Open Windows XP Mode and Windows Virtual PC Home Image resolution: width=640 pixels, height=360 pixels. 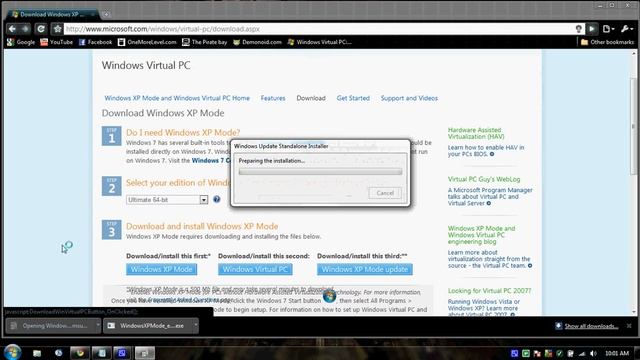coord(177,98)
